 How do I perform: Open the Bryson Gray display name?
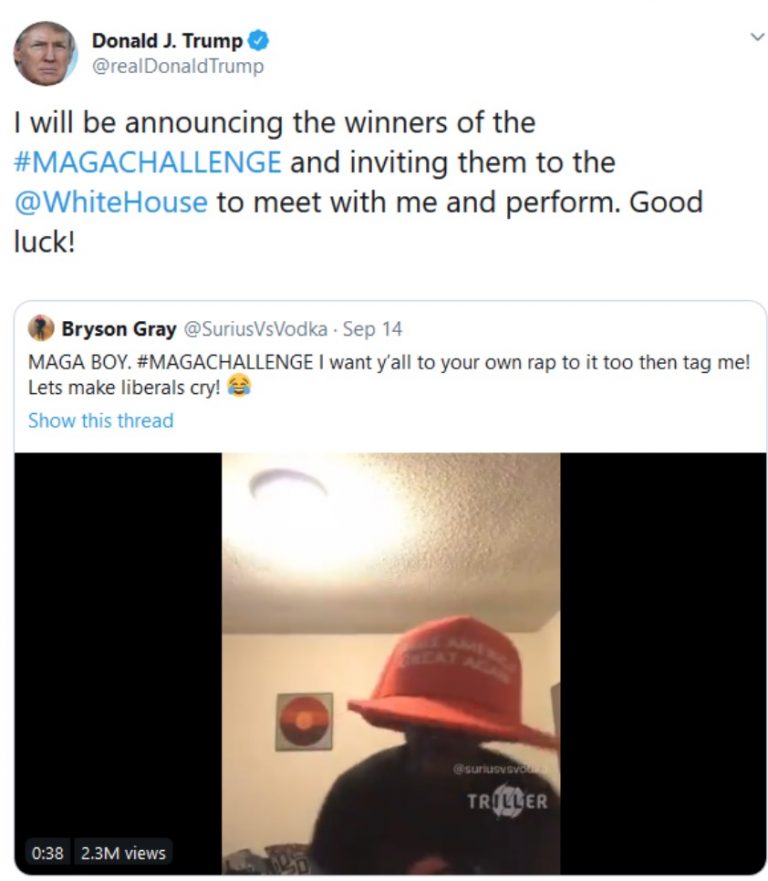[119, 329]
